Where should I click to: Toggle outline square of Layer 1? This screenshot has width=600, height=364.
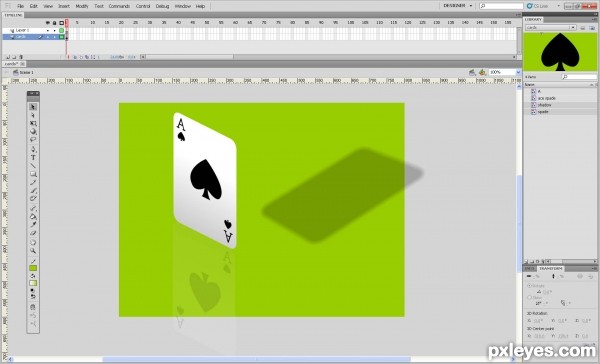(x=61, y=30)
